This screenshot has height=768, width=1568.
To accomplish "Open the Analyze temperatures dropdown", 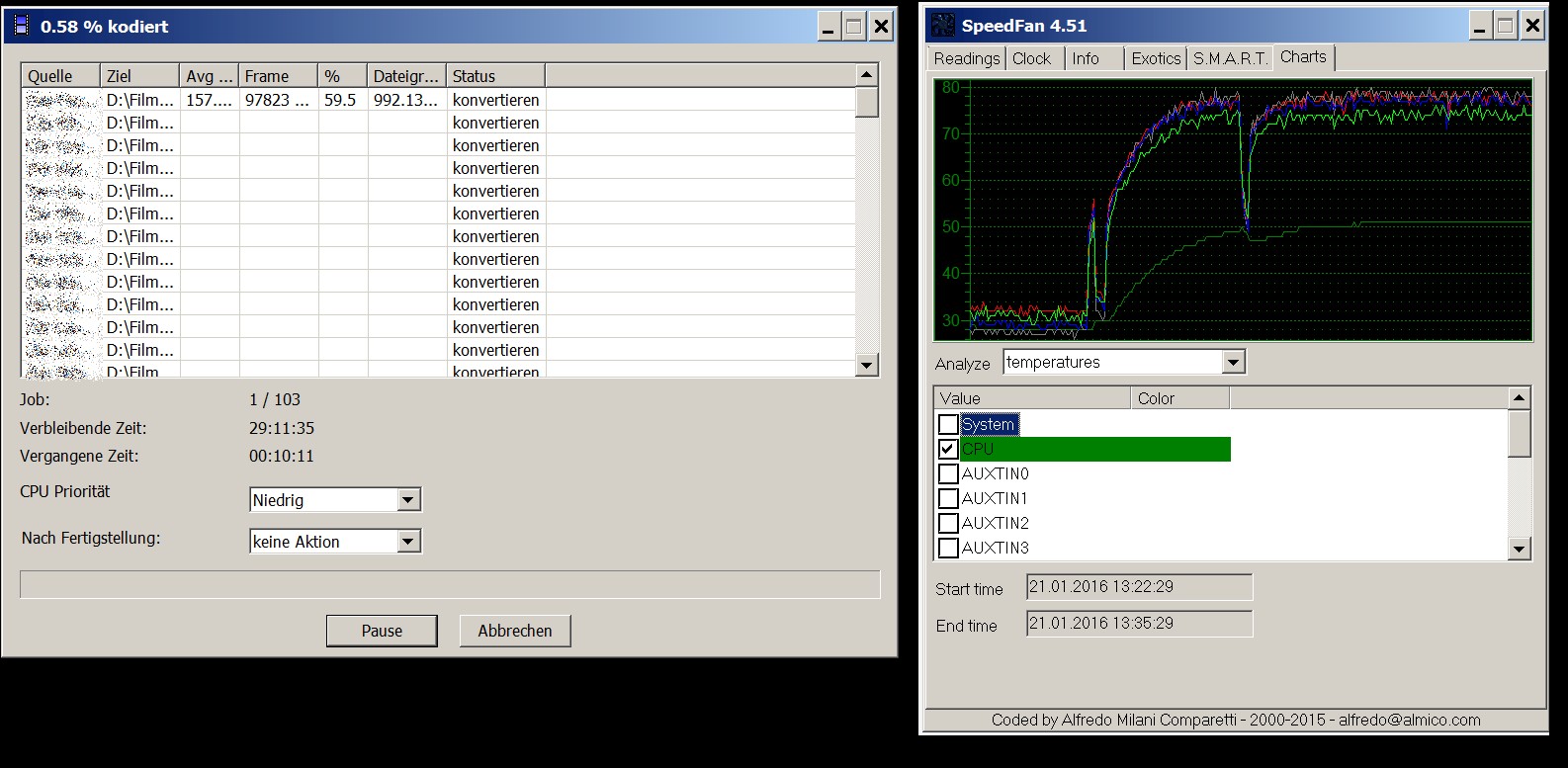I will pyautogui.click(x=1233, y=362).
